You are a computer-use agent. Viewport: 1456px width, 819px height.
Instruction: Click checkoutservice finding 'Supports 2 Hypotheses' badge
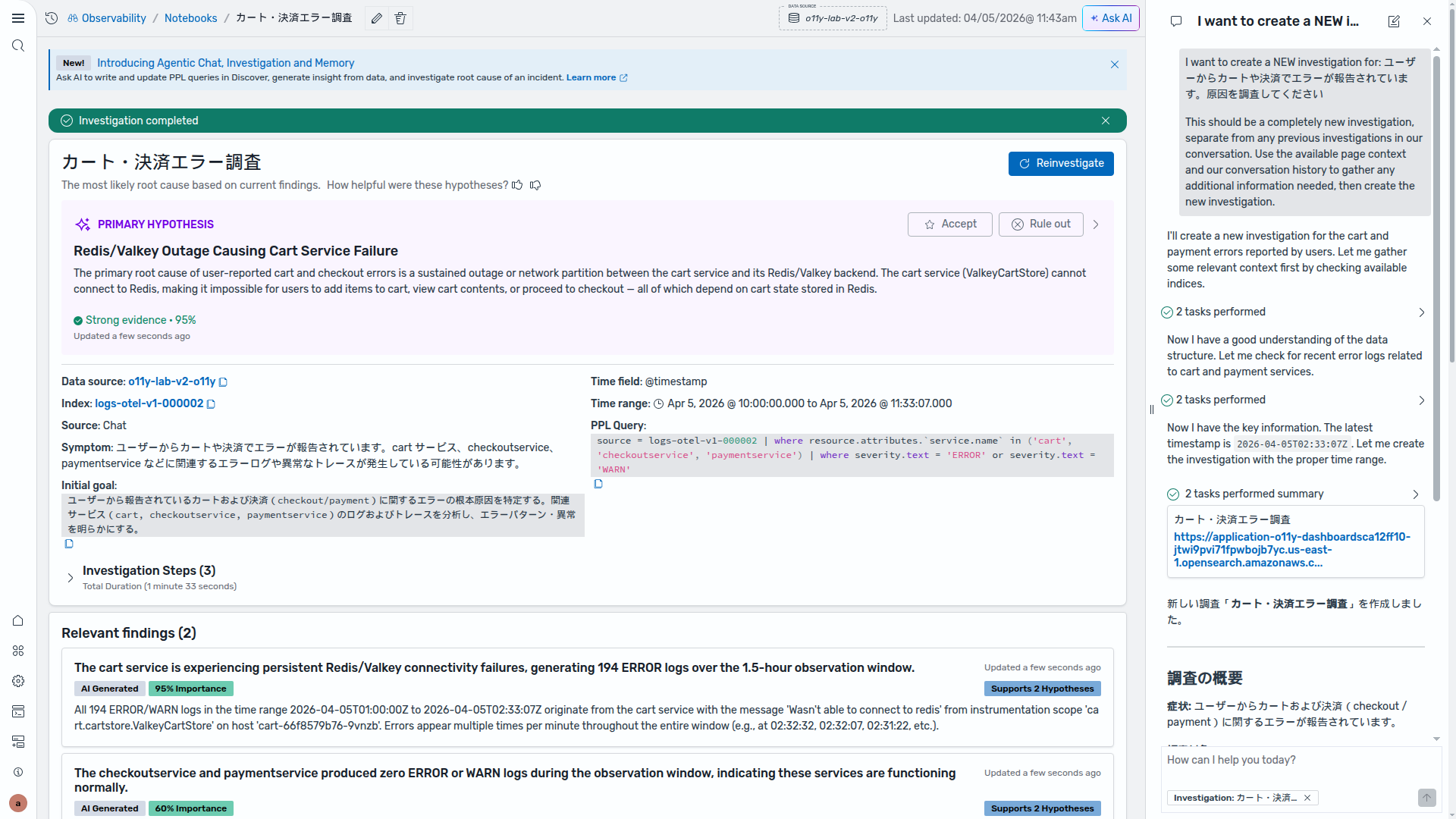tap(1043, 808)
